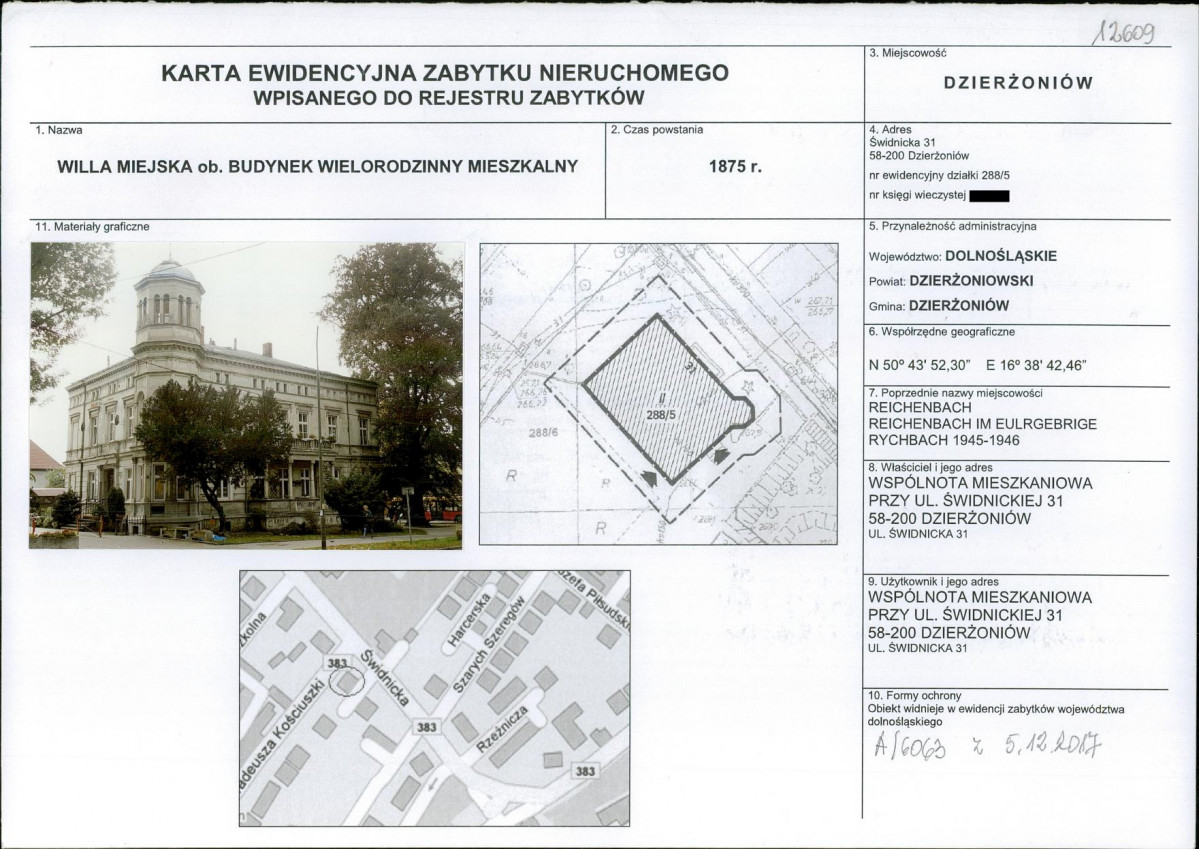Click the handwritten number 12609

1124,31
